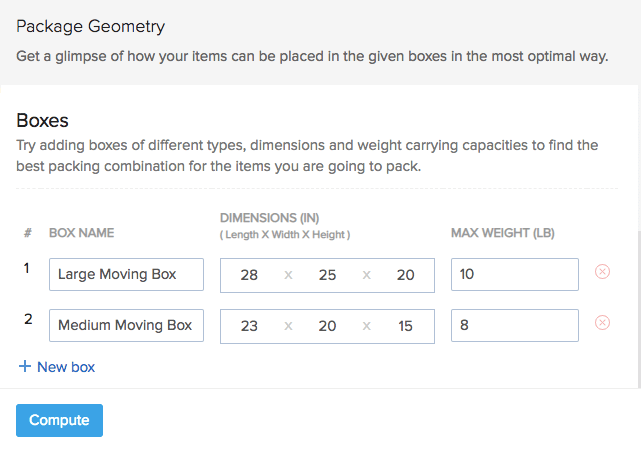Select the length value 28 for box 1

pos(250,275)
